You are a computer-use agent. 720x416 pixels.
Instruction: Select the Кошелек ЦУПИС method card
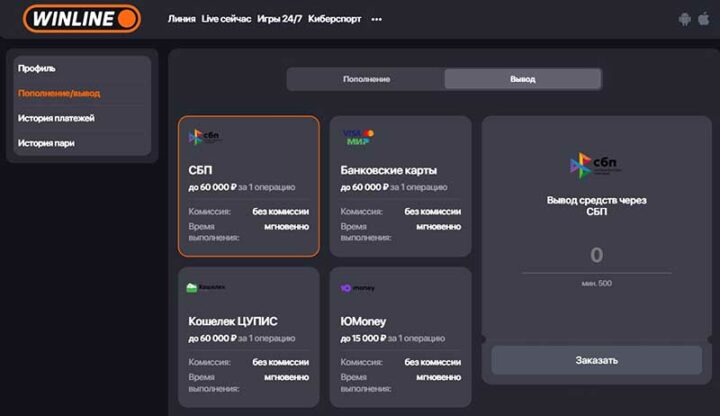pos(248,337)
